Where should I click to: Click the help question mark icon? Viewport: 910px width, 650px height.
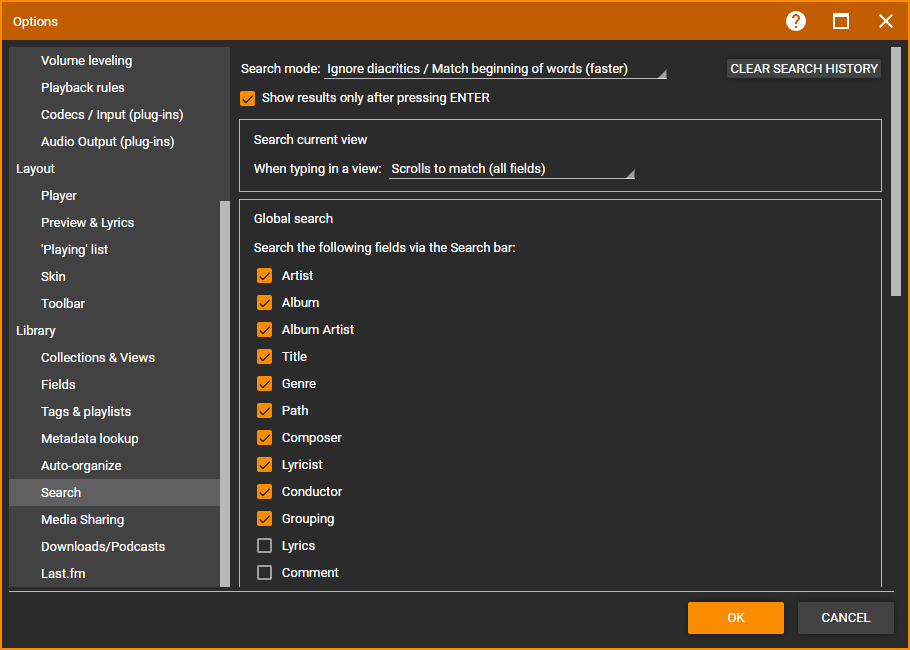(x=796, y=21)
